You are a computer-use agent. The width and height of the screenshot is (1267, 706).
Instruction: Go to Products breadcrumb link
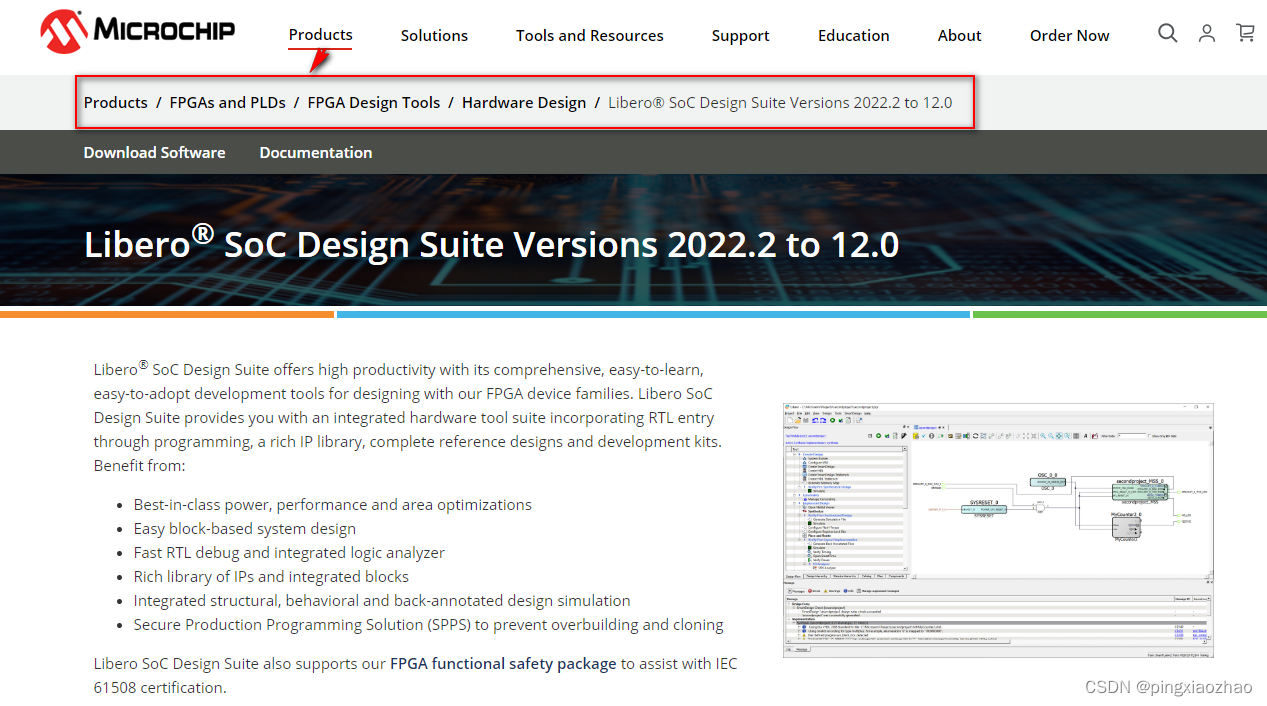pos(115,102)
